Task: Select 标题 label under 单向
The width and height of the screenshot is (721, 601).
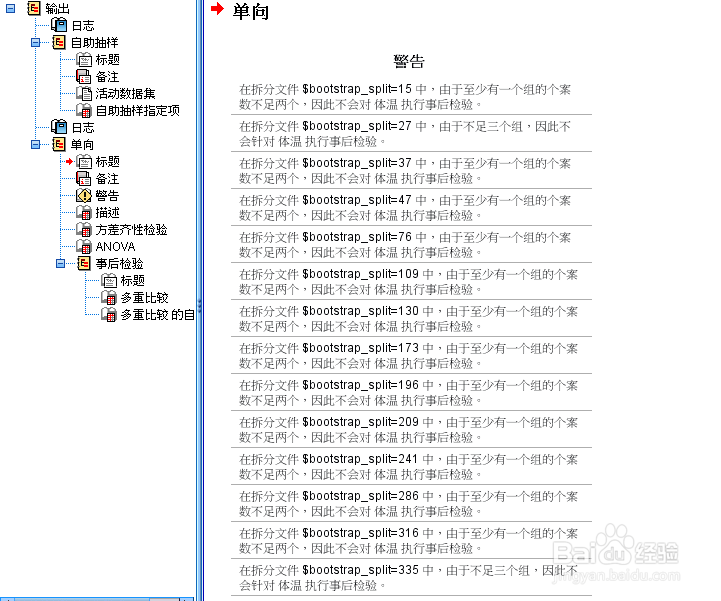Action: pos(107,162)
